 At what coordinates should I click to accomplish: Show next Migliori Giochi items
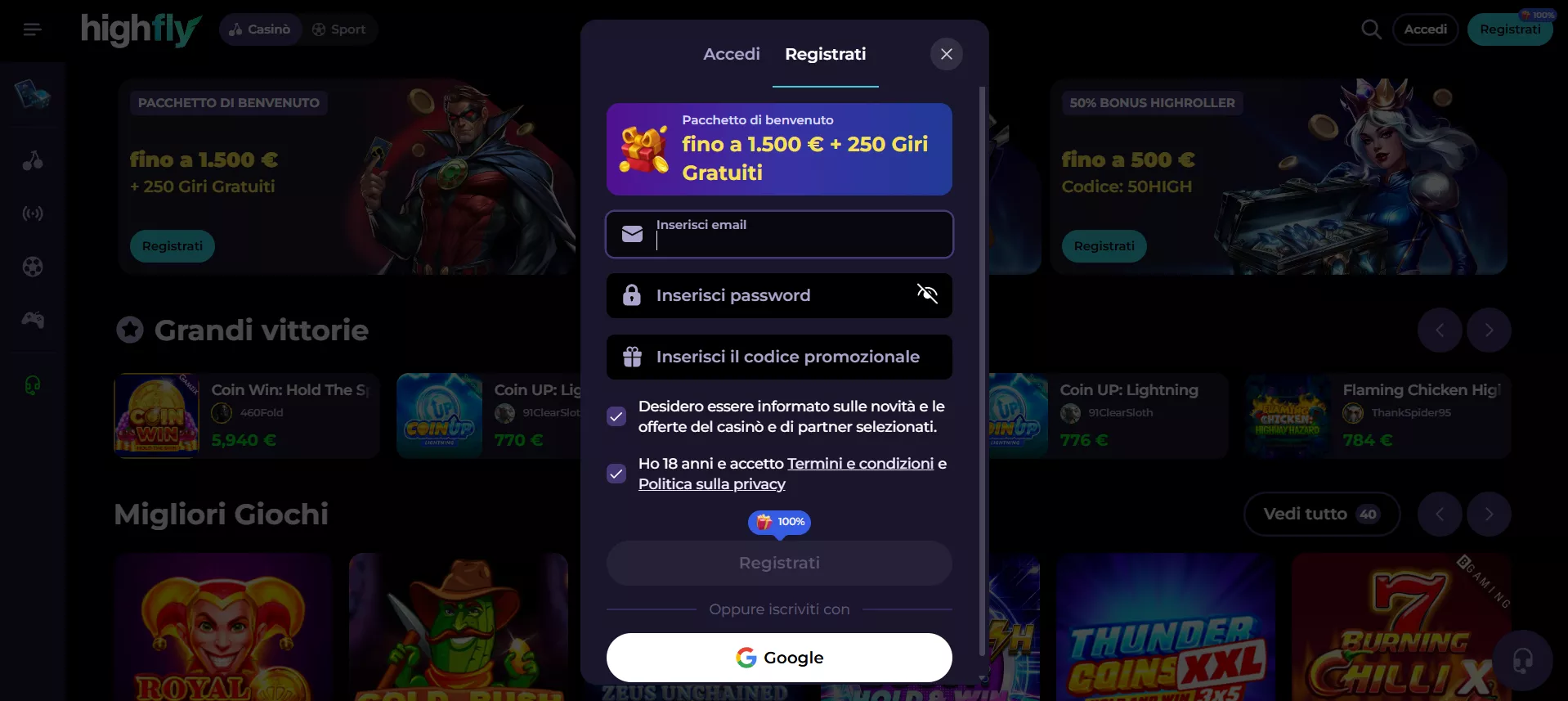click(x=1489, y=514)
